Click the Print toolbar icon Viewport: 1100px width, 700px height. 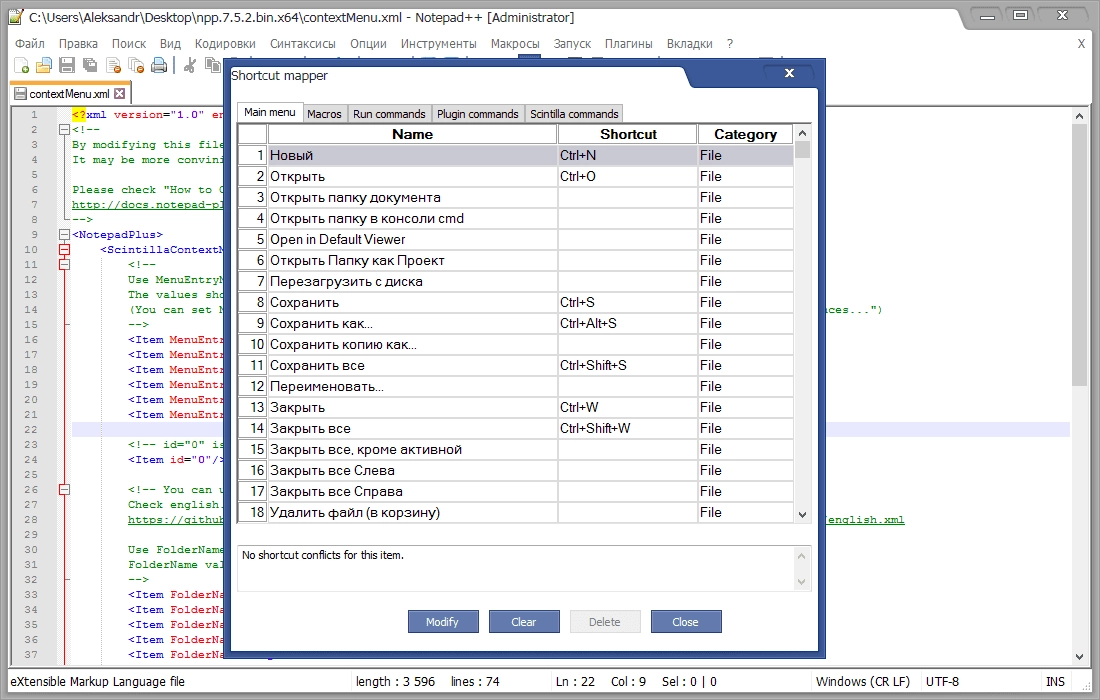pyautogui.click(x=159, y=66)
